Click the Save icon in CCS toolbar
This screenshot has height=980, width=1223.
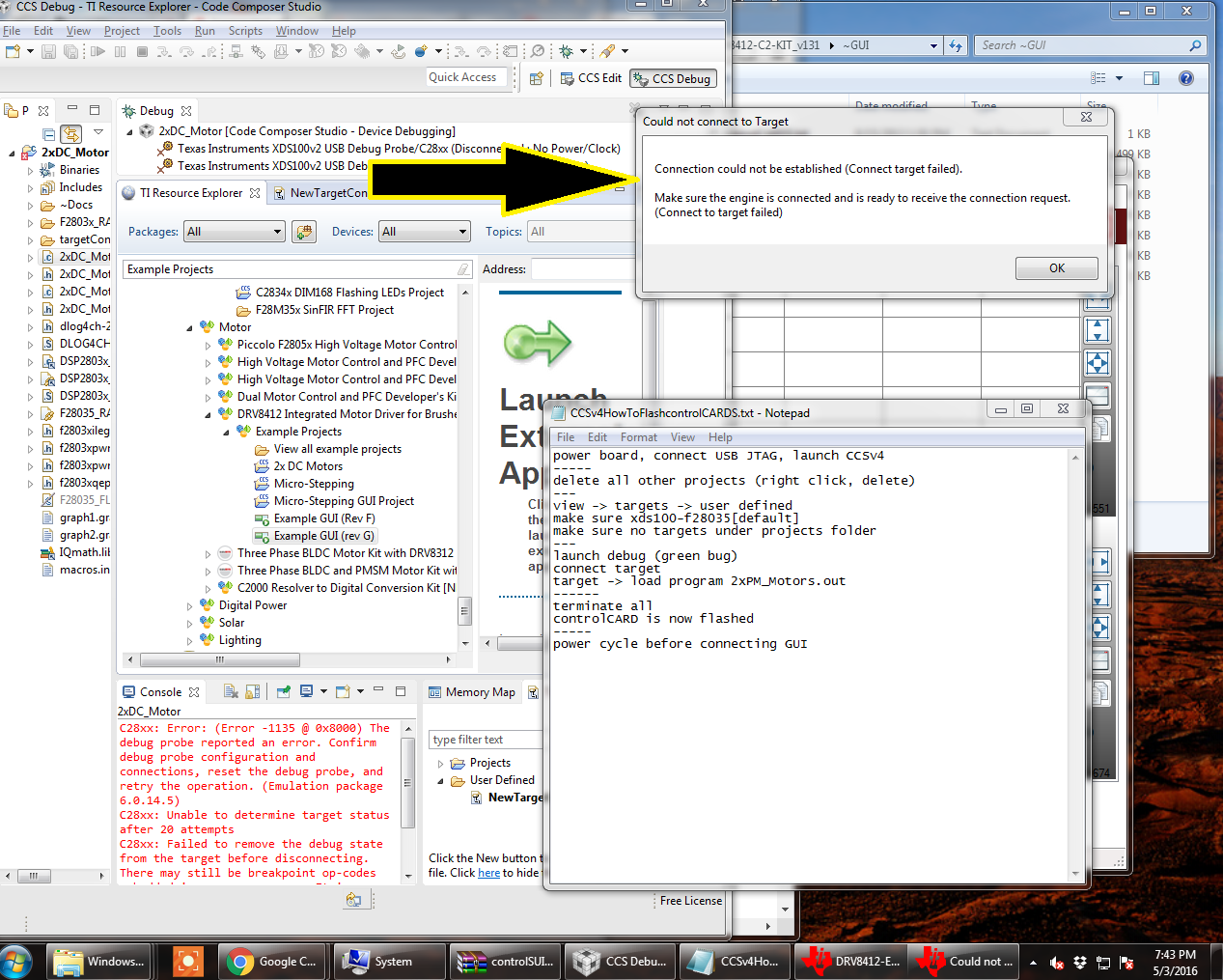48,51
